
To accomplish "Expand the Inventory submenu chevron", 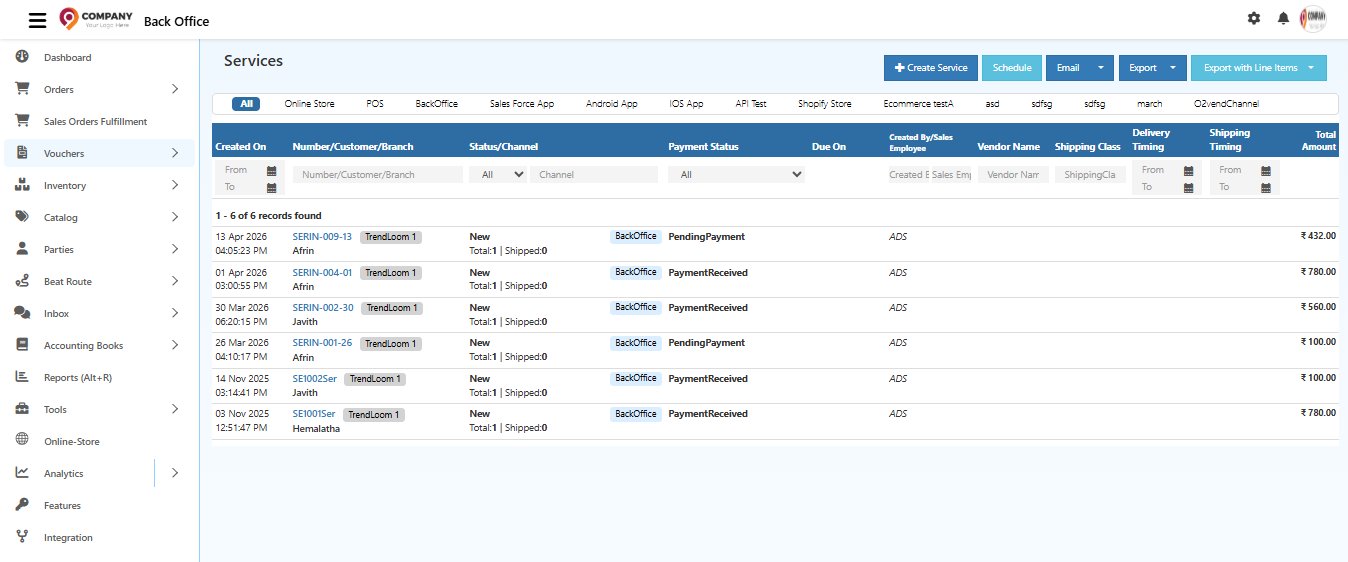I will pos(175,185).
